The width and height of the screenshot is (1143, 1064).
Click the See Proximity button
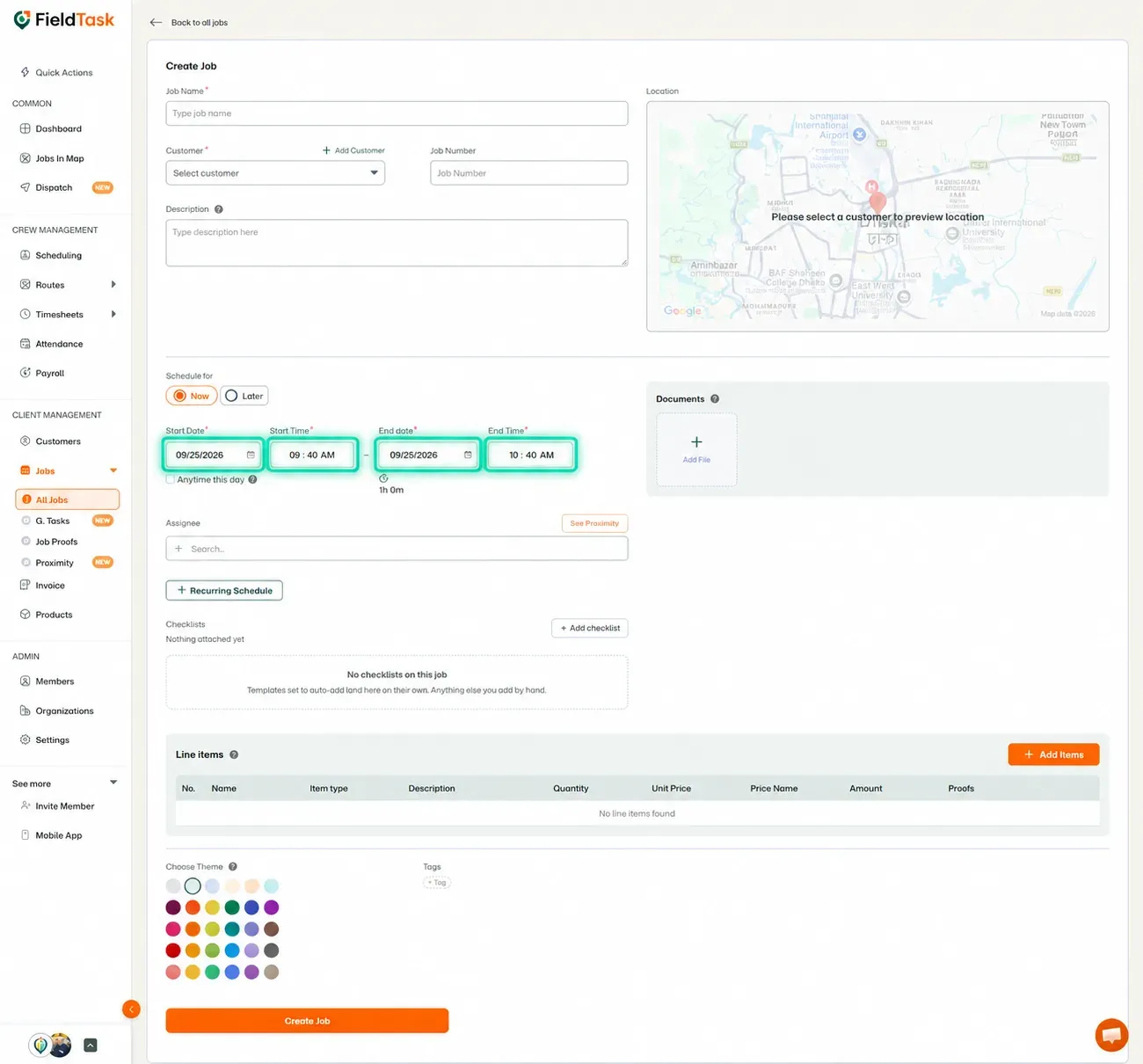tap(594, 523)
